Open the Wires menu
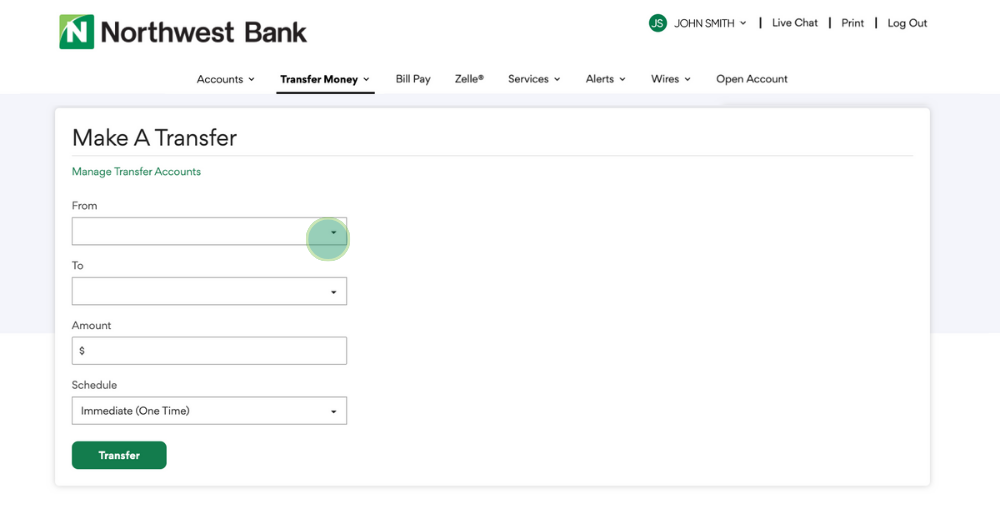Viewport: 1000px width, 523px height. pos(671,79)
